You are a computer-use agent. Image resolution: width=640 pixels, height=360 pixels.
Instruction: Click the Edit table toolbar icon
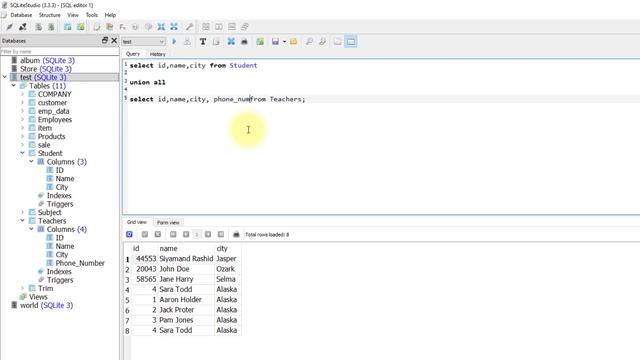[x=80, y=27]
